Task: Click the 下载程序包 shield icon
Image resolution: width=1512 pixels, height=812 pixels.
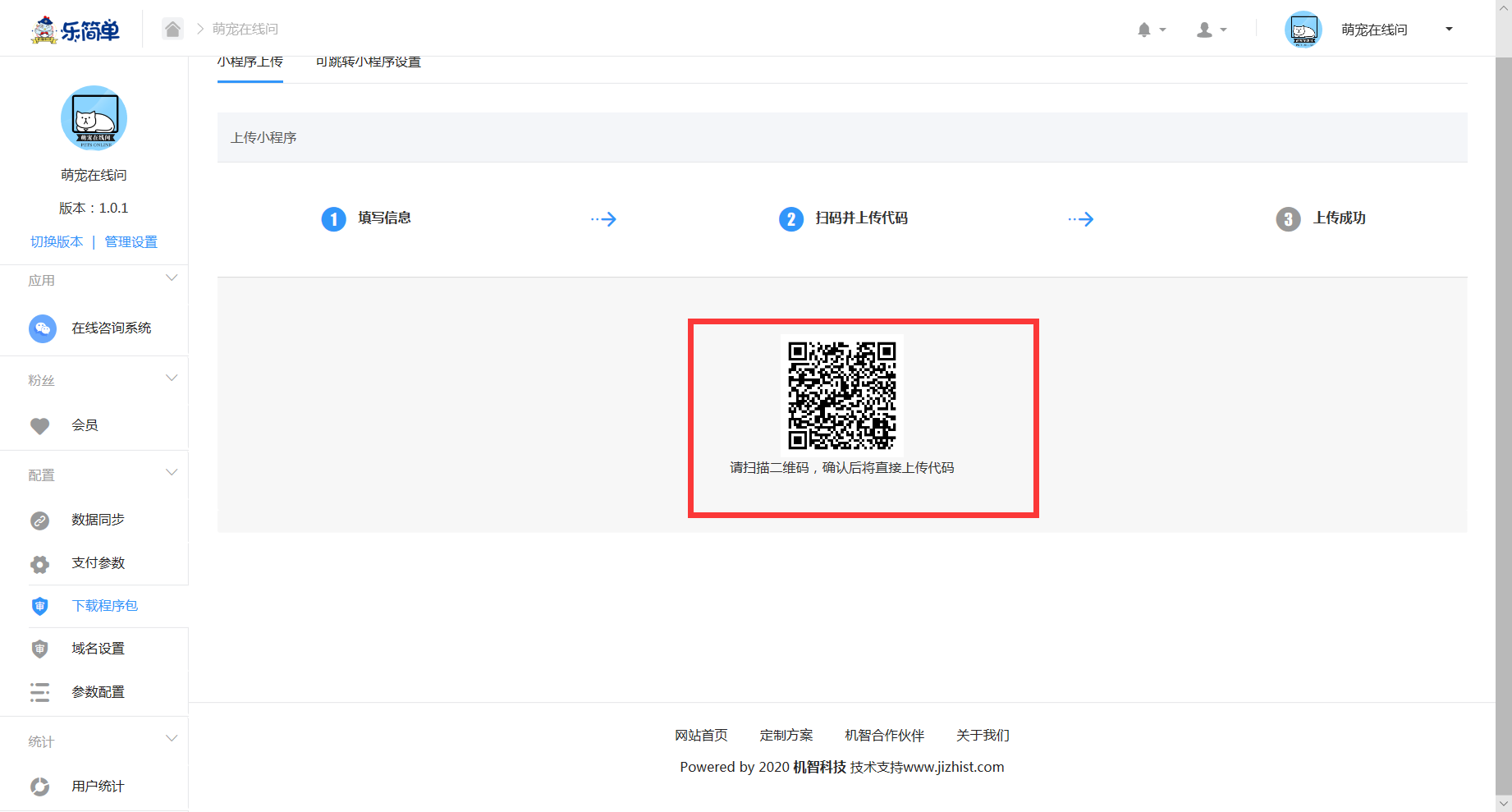Action: coord(39,606)
